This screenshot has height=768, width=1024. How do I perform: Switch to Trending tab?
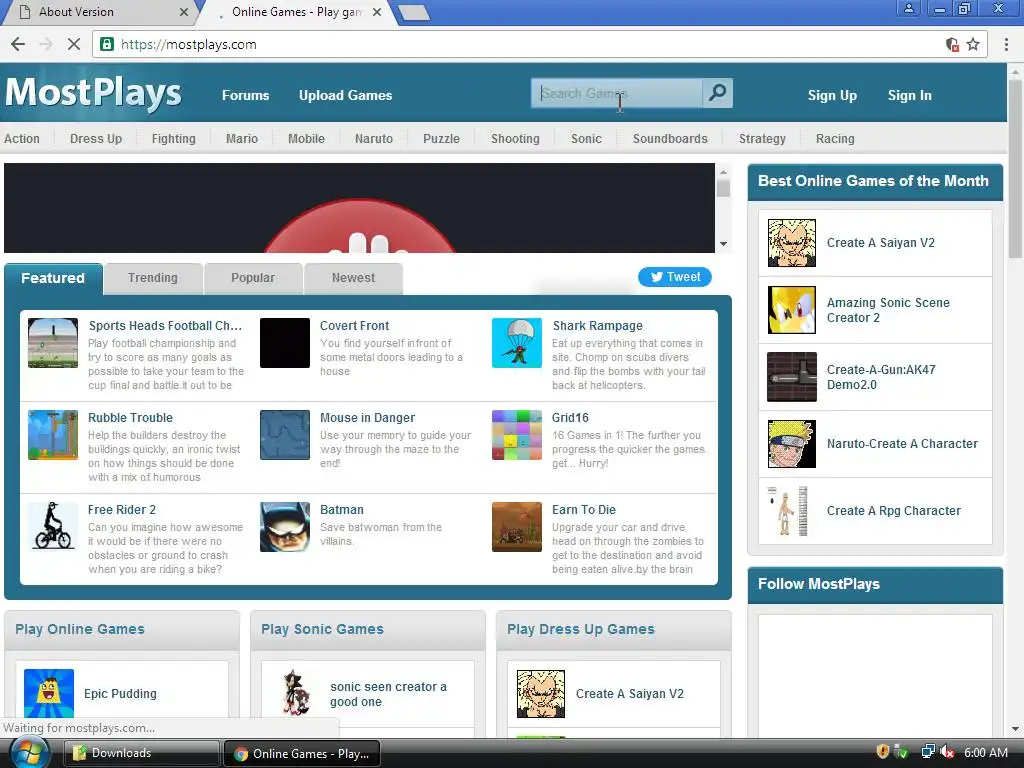click(x=153, y=278)
